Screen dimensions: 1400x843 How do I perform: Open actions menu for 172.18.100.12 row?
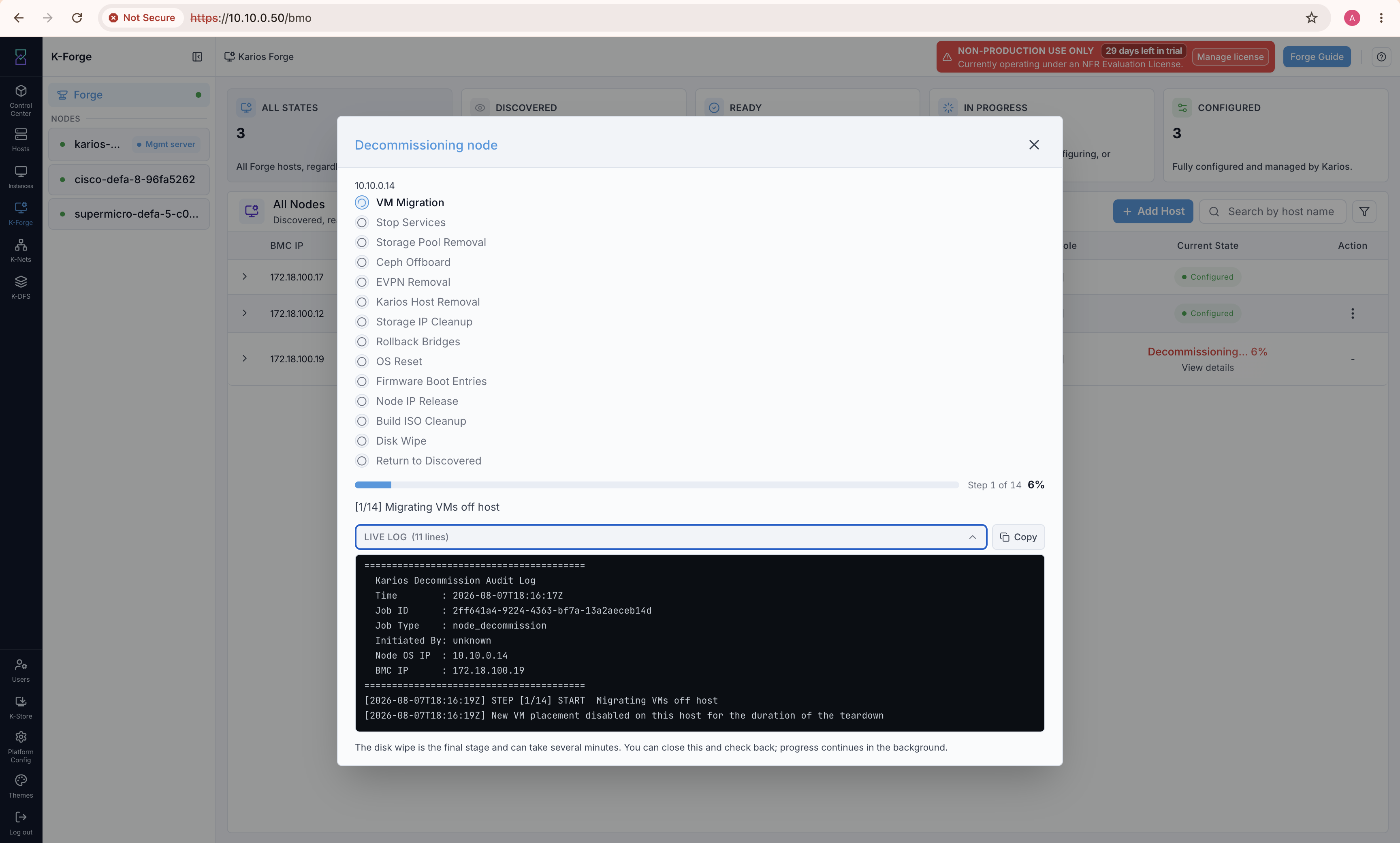click(x=1353, y=314)
